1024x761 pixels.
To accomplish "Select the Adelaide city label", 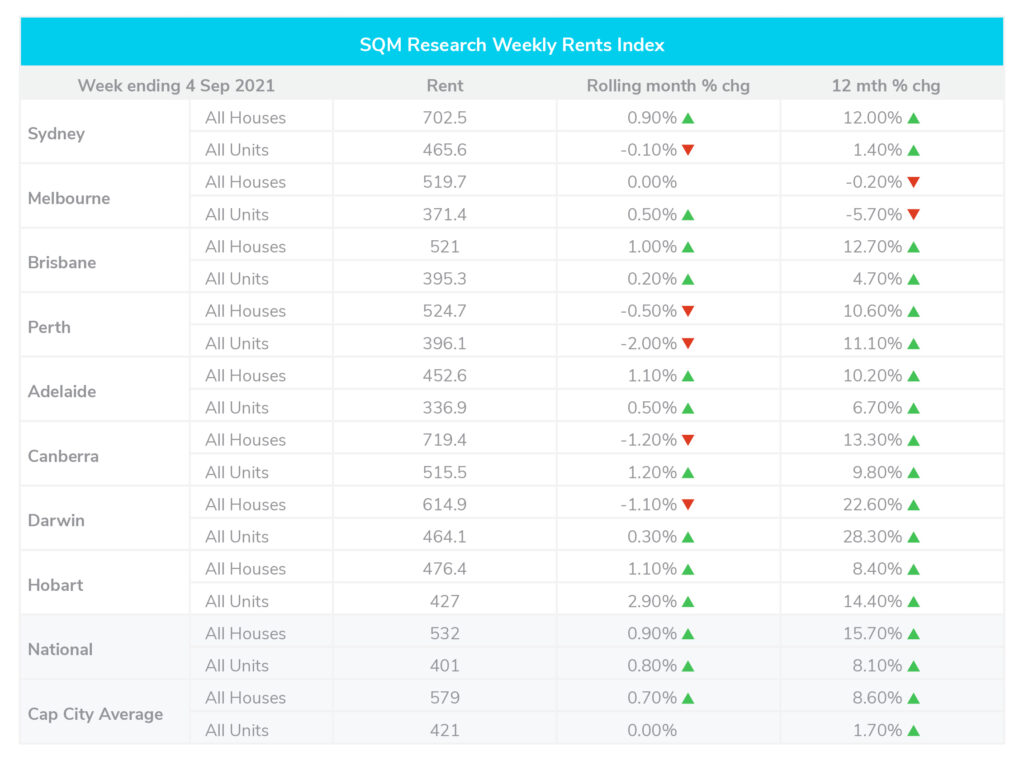I will coord(61,391).
